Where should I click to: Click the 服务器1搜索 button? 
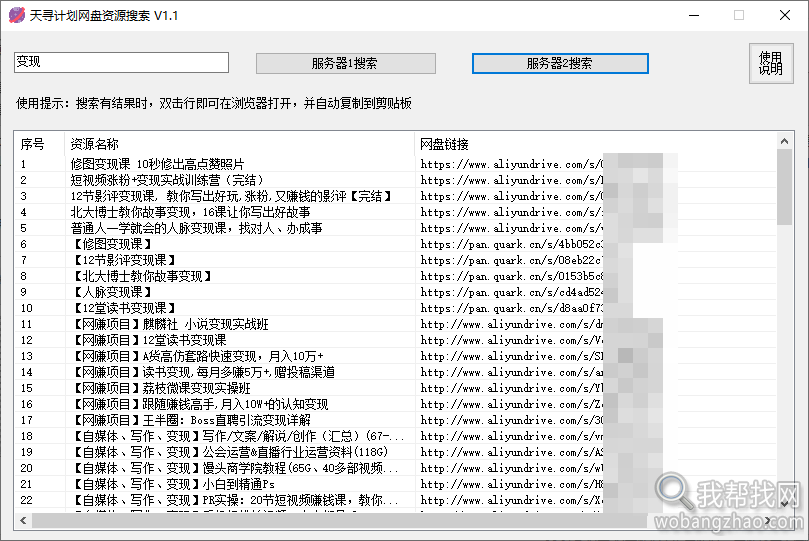346,63
